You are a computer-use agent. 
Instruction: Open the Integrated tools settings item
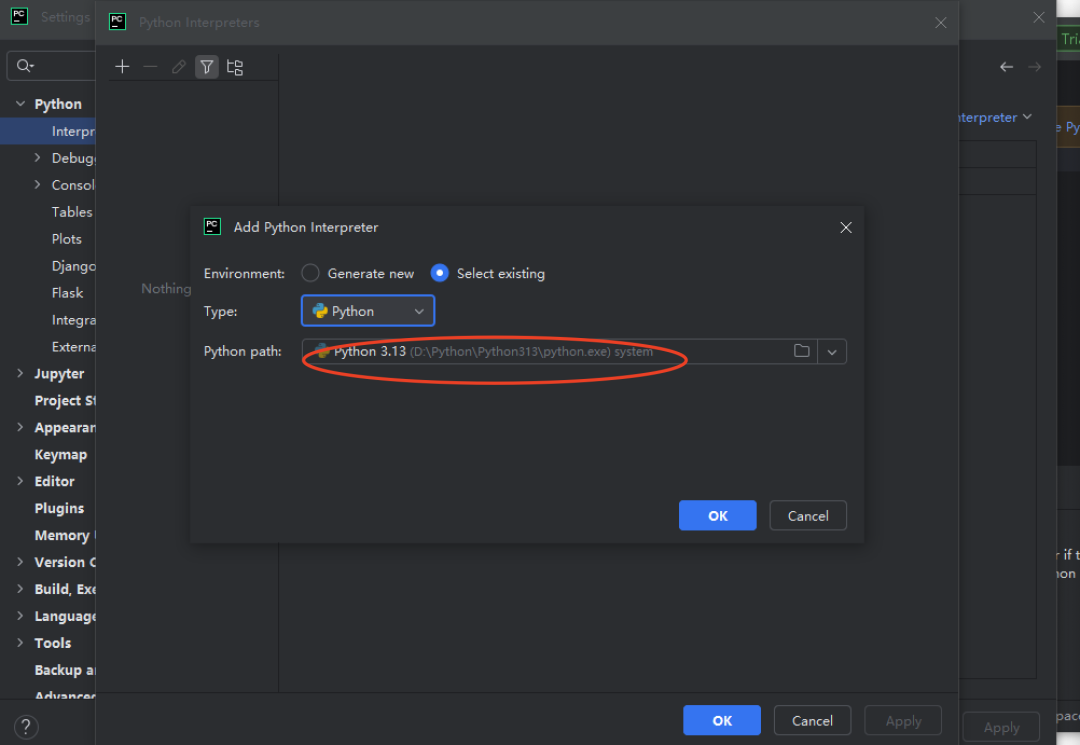click(x=74, y=319)
